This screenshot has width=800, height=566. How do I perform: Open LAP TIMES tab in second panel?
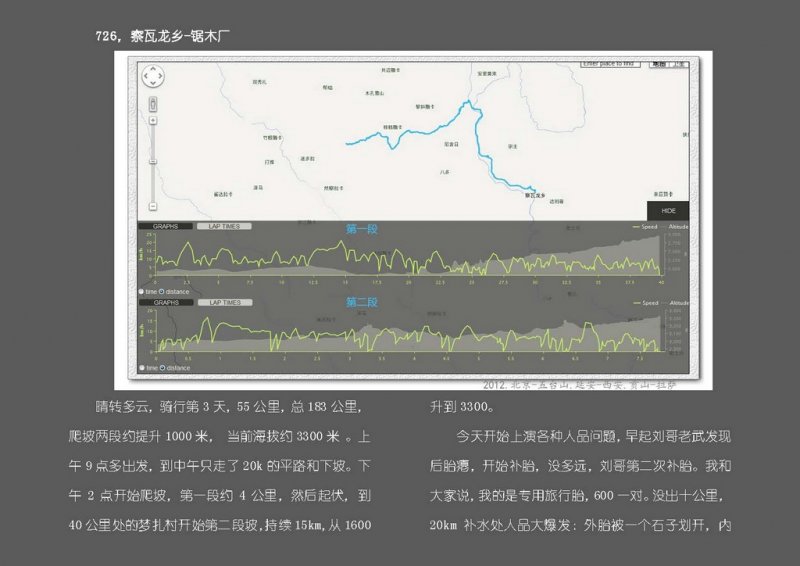pos(224,302)
